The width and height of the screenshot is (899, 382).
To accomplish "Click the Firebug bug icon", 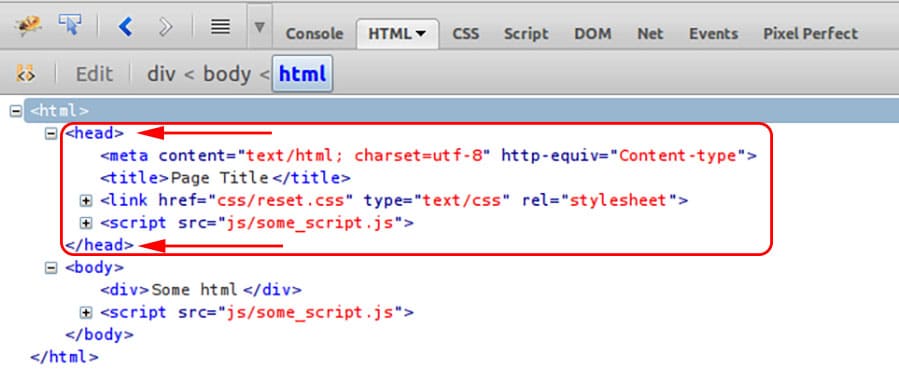I will point(28,26).
